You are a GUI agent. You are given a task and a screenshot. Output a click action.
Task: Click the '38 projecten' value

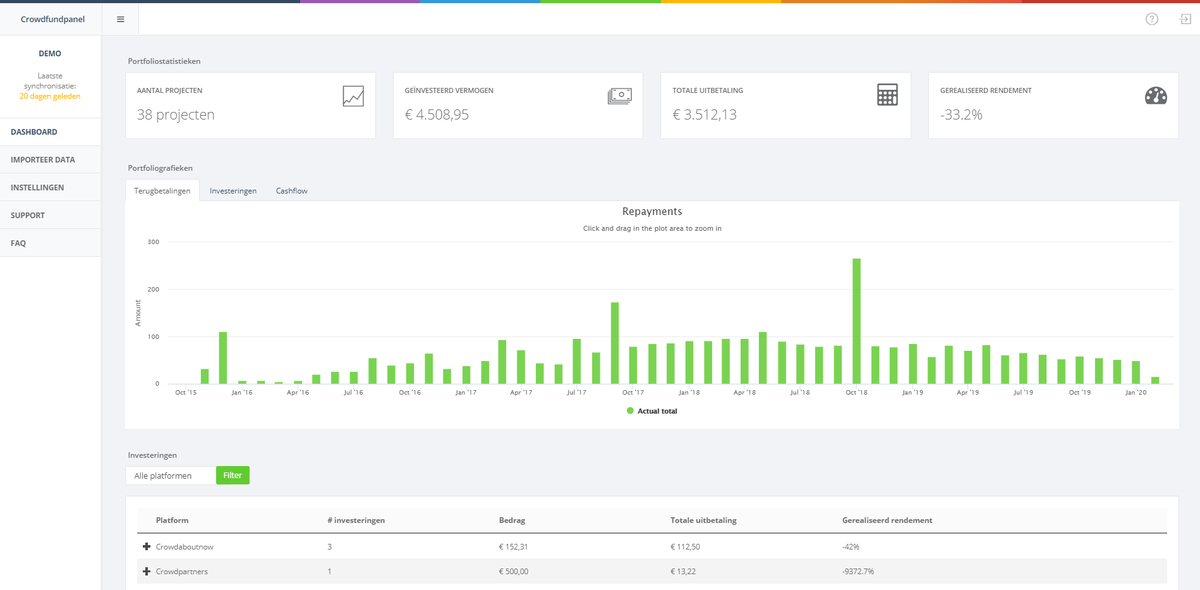pyautogui.click(x=176, y=115)
